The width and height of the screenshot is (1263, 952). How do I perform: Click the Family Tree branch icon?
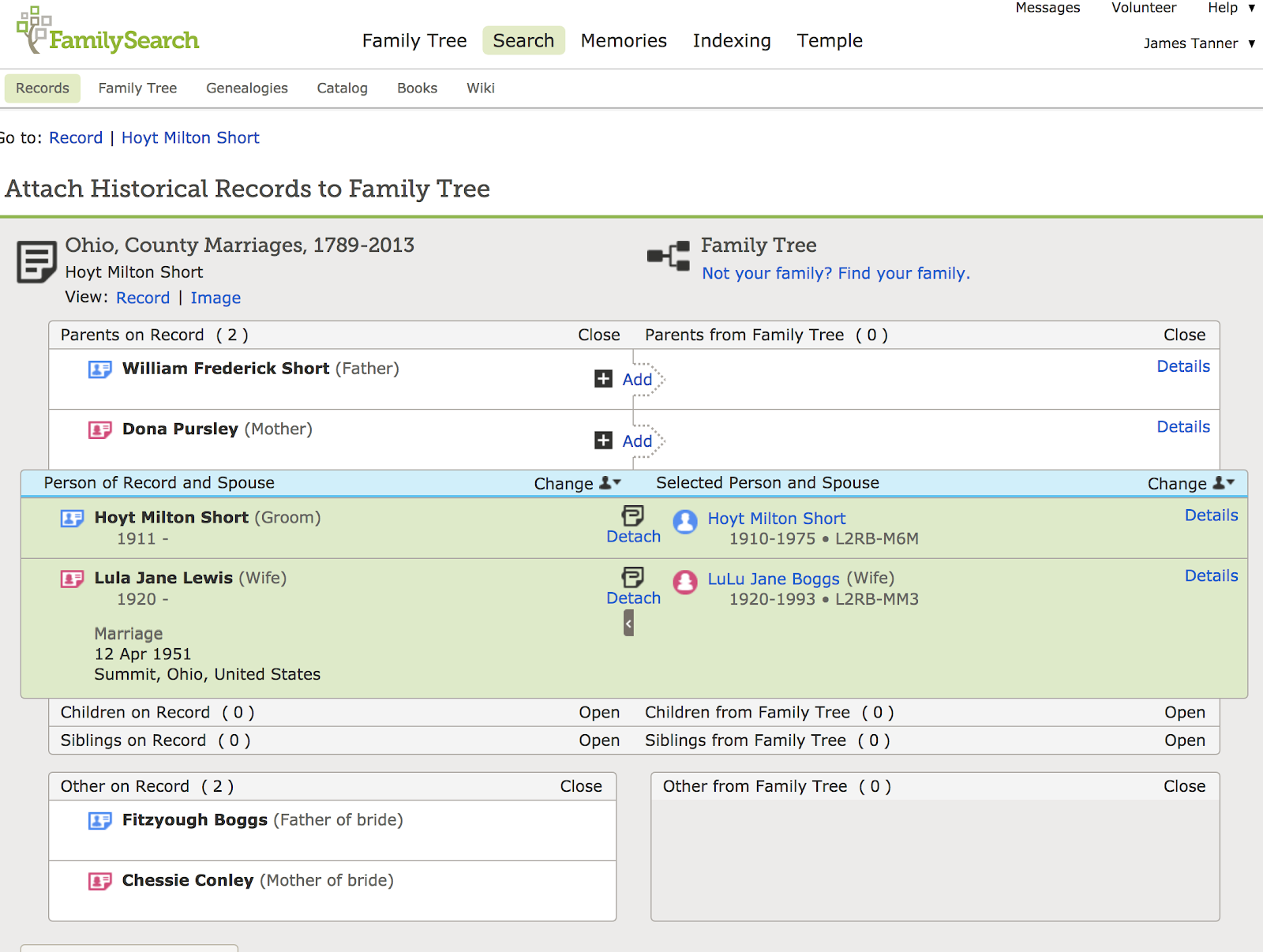(669, 255)
